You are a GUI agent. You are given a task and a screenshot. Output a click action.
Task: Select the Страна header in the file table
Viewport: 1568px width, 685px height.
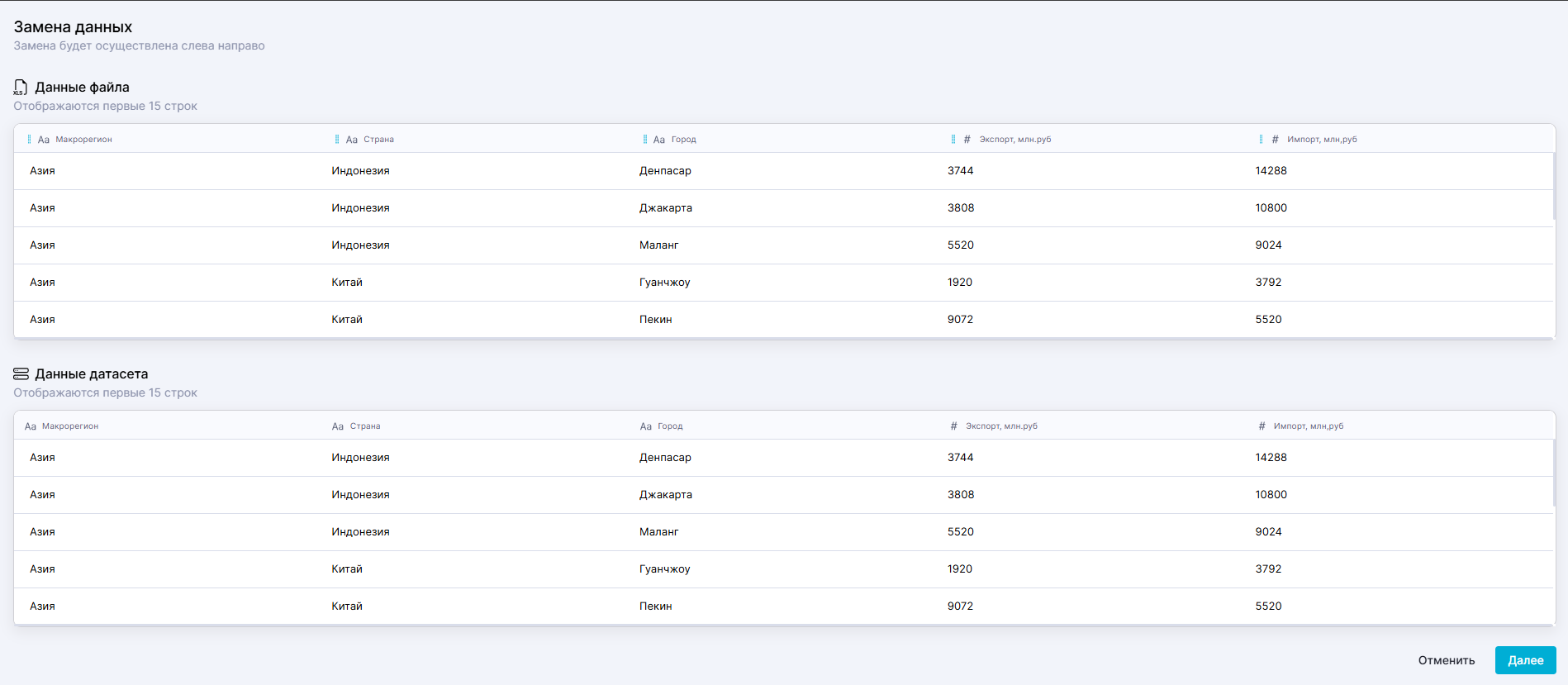click(379, 140)
